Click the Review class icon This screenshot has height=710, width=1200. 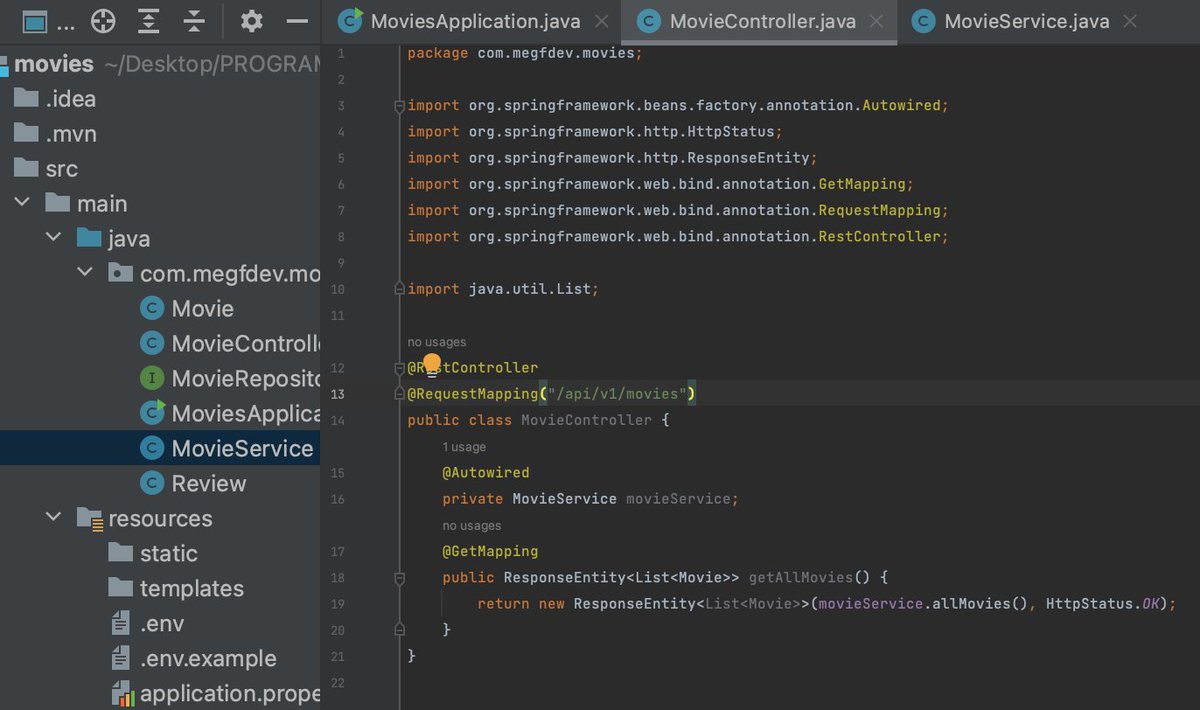pyautogui.click(x=152, y=483)
